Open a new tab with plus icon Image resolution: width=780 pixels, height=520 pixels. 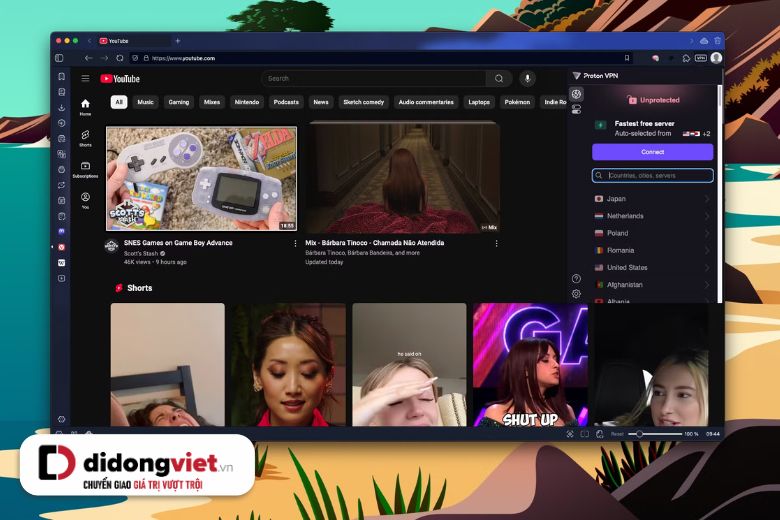point(178,41)
